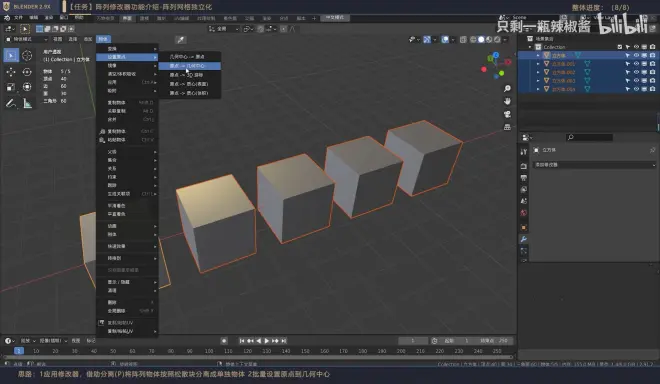Click the pan view hand icon
660x384 pixels.
[x=507, y=101]
